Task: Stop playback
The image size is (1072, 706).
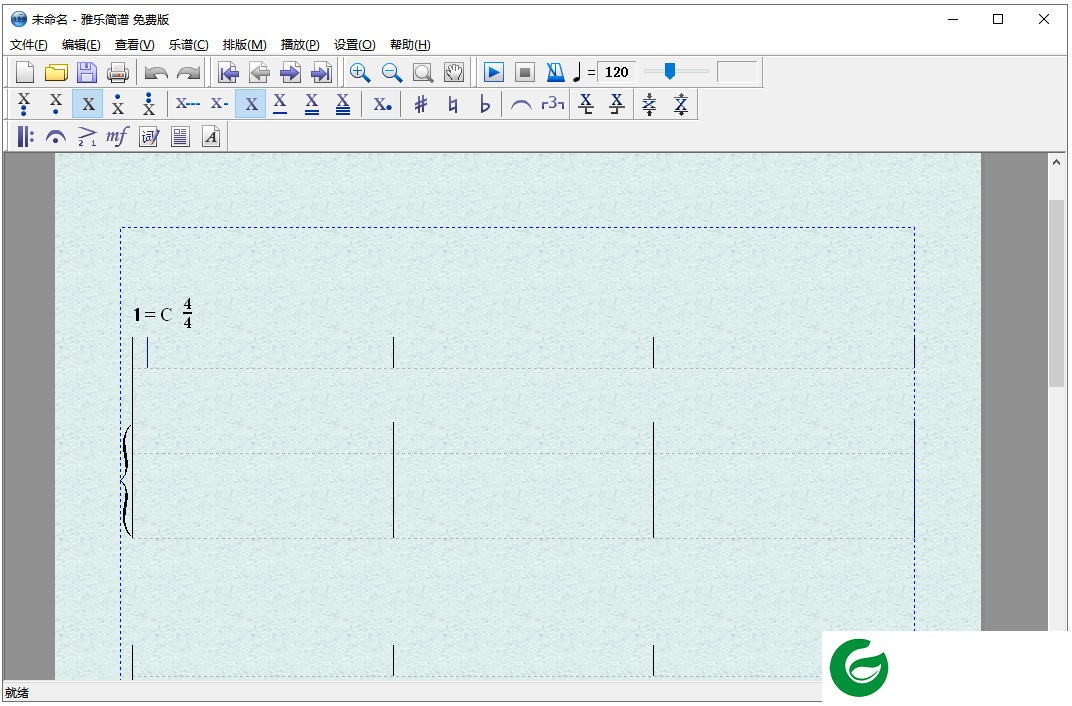Action: [x=524, y=72]
